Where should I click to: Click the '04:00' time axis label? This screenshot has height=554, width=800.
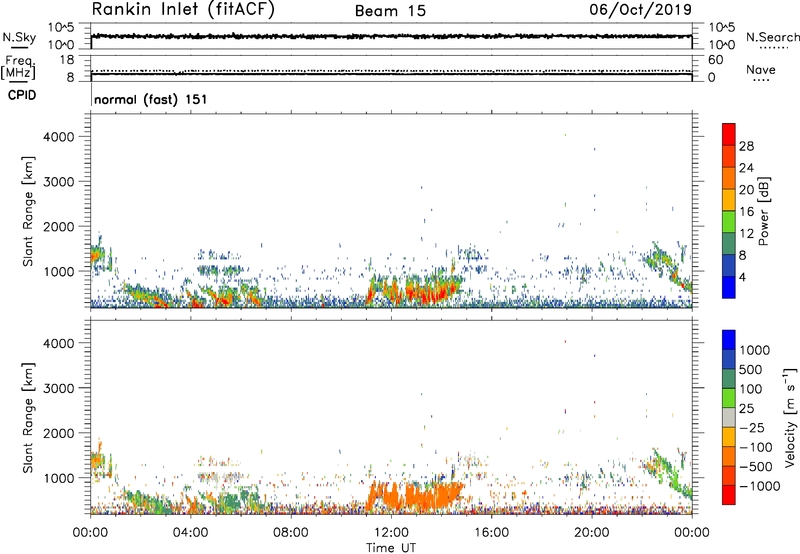(190, 533)
